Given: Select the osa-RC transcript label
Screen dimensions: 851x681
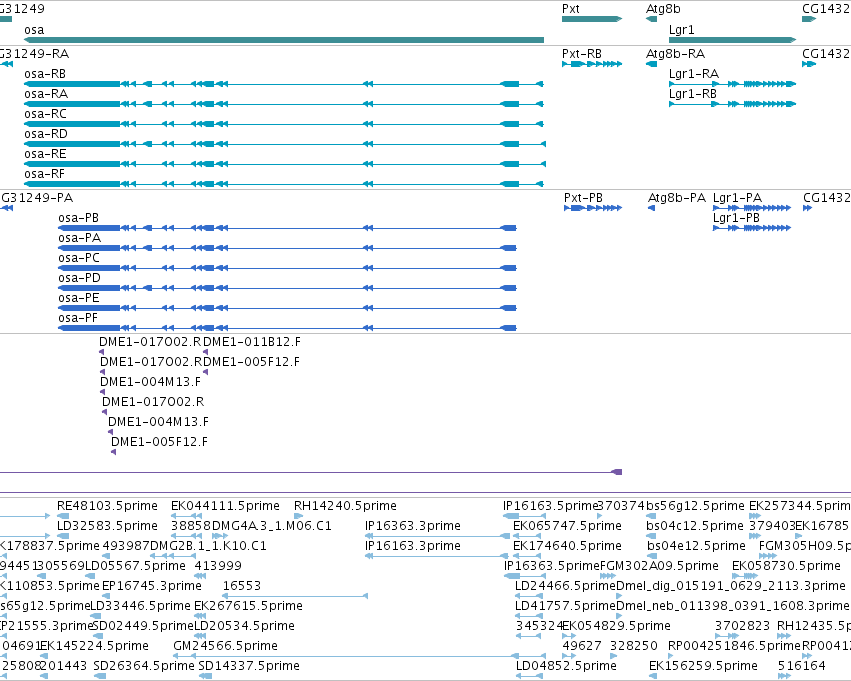Looking at the screenshot, I should pos(45,114).
